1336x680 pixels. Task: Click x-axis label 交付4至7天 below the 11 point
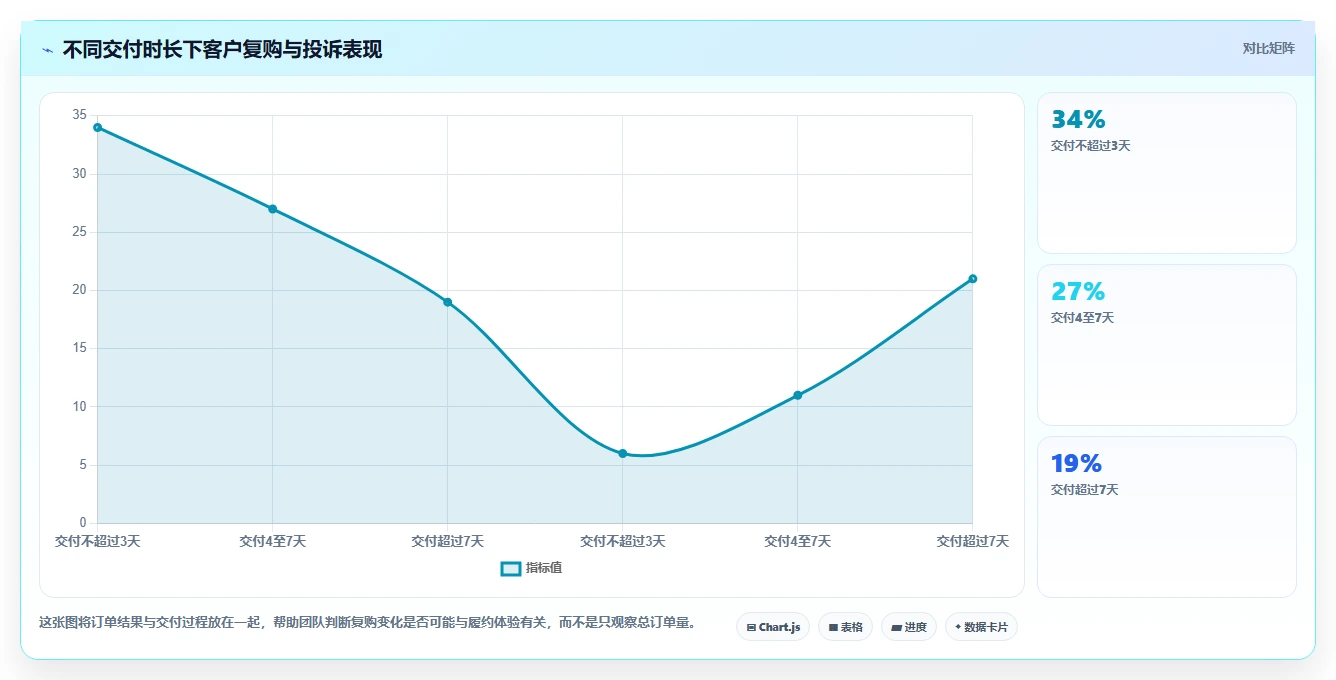click(797, 541)
